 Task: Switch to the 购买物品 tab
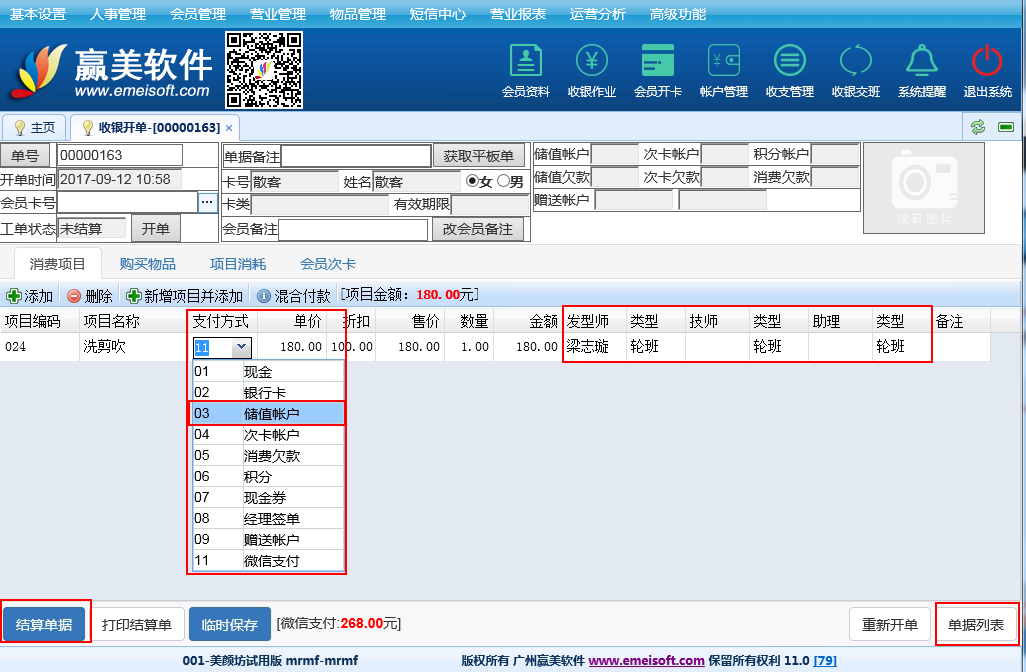point(147,264)
